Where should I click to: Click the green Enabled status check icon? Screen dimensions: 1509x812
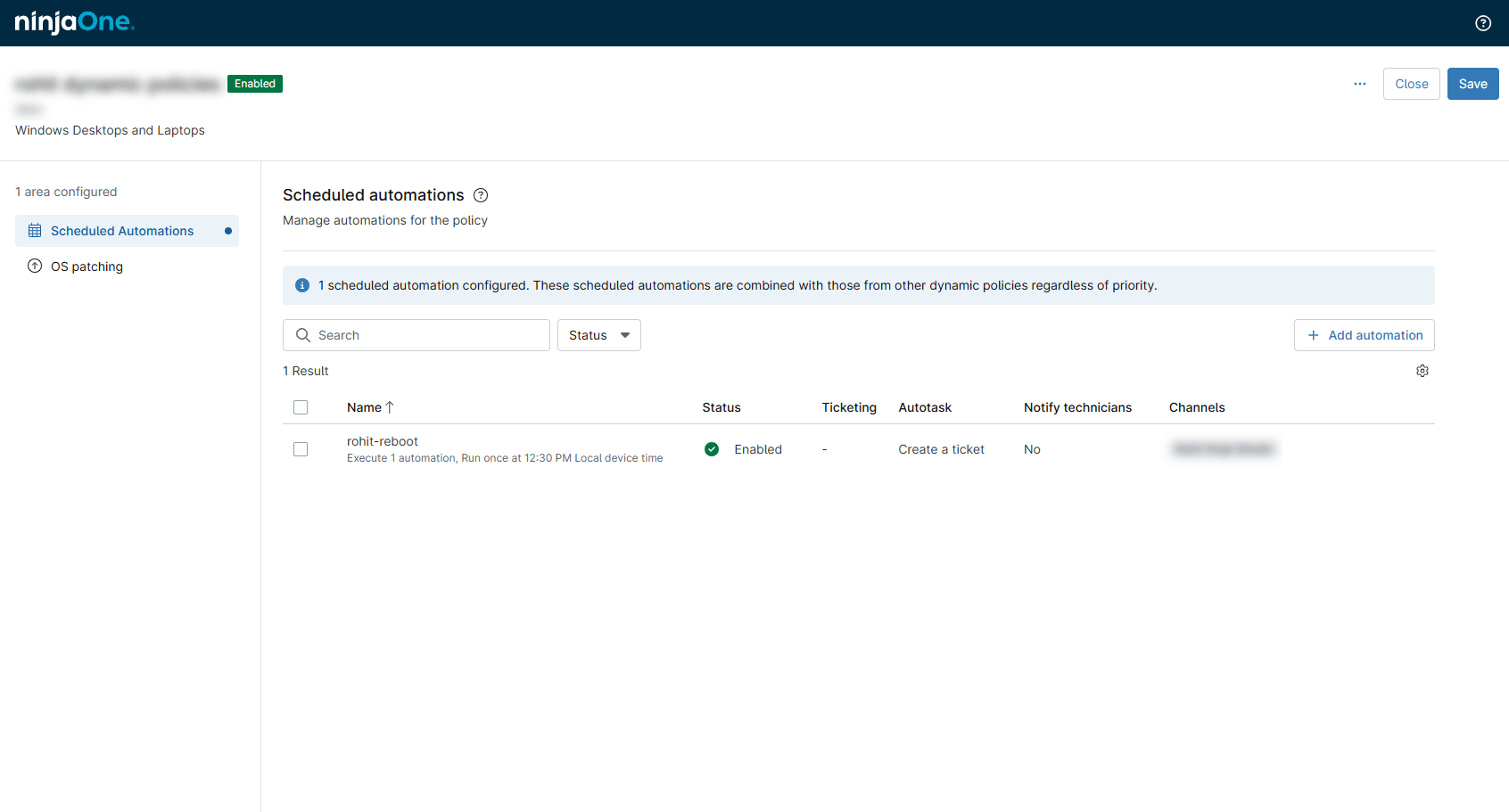click(712, 448)
